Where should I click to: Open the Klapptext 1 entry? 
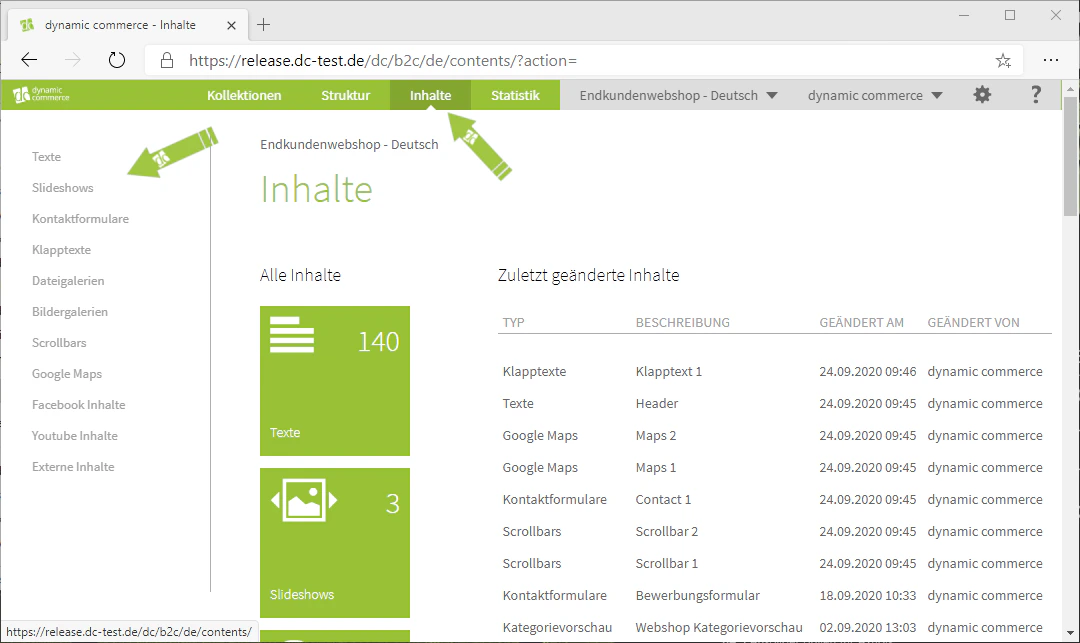669,371
